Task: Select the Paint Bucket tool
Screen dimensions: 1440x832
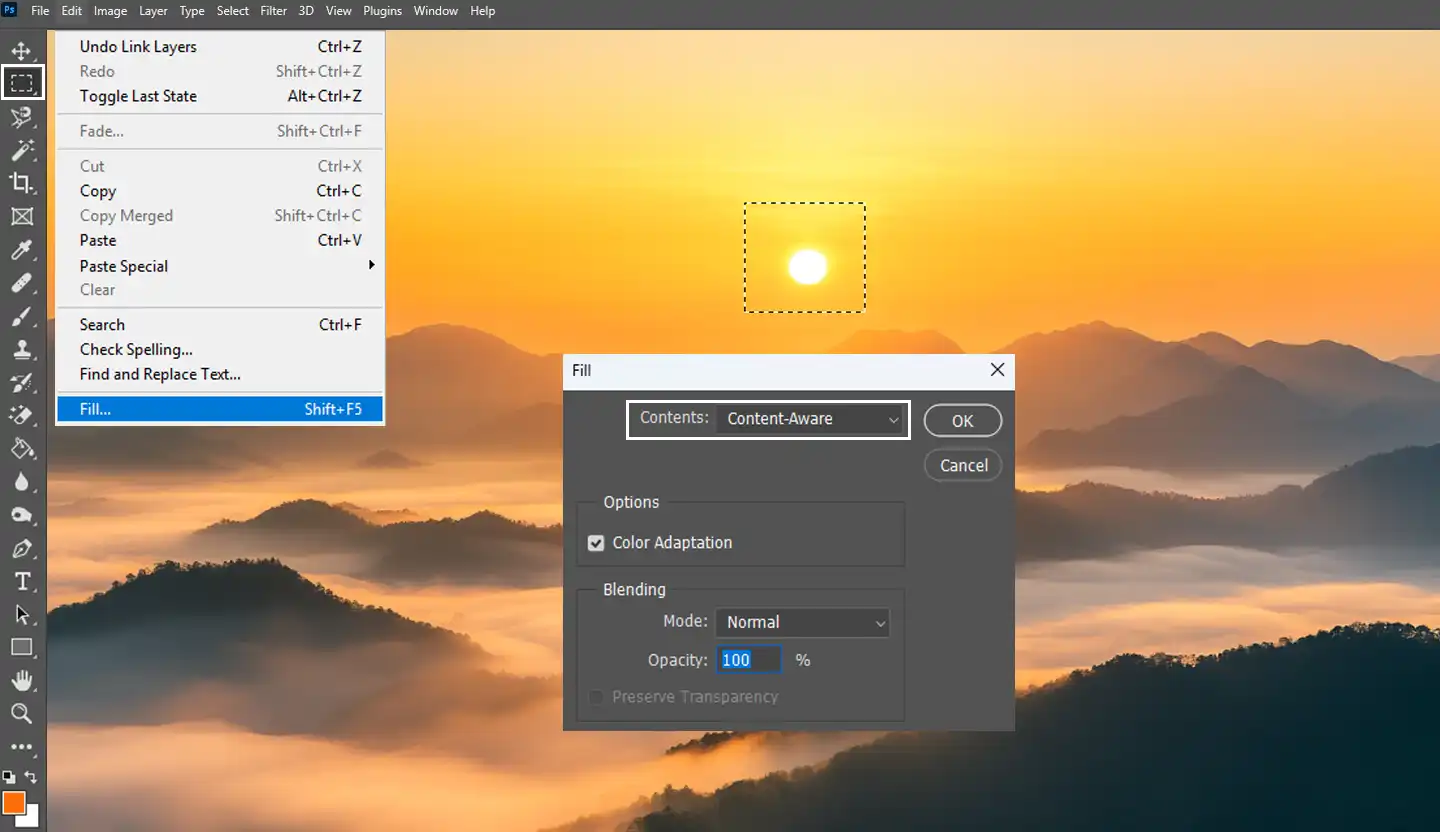Action: (x=21, y=448)
